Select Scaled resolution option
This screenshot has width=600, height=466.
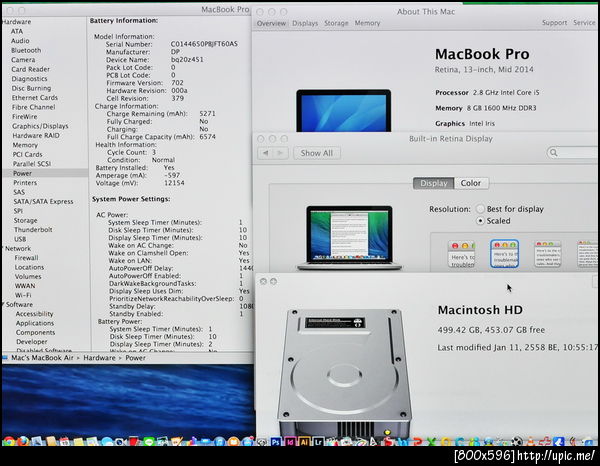pos(480,221)
